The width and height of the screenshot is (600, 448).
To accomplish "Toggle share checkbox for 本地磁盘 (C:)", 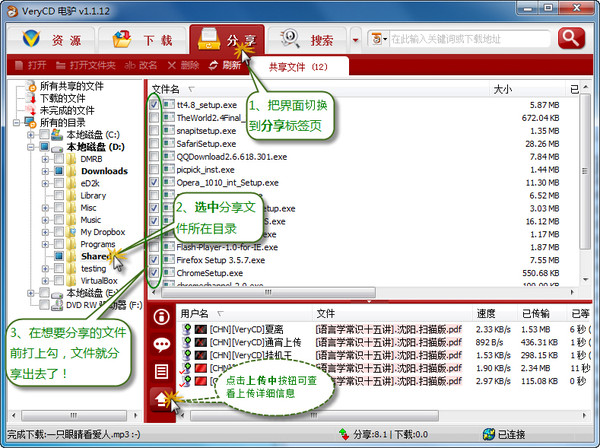I will 44,134.
